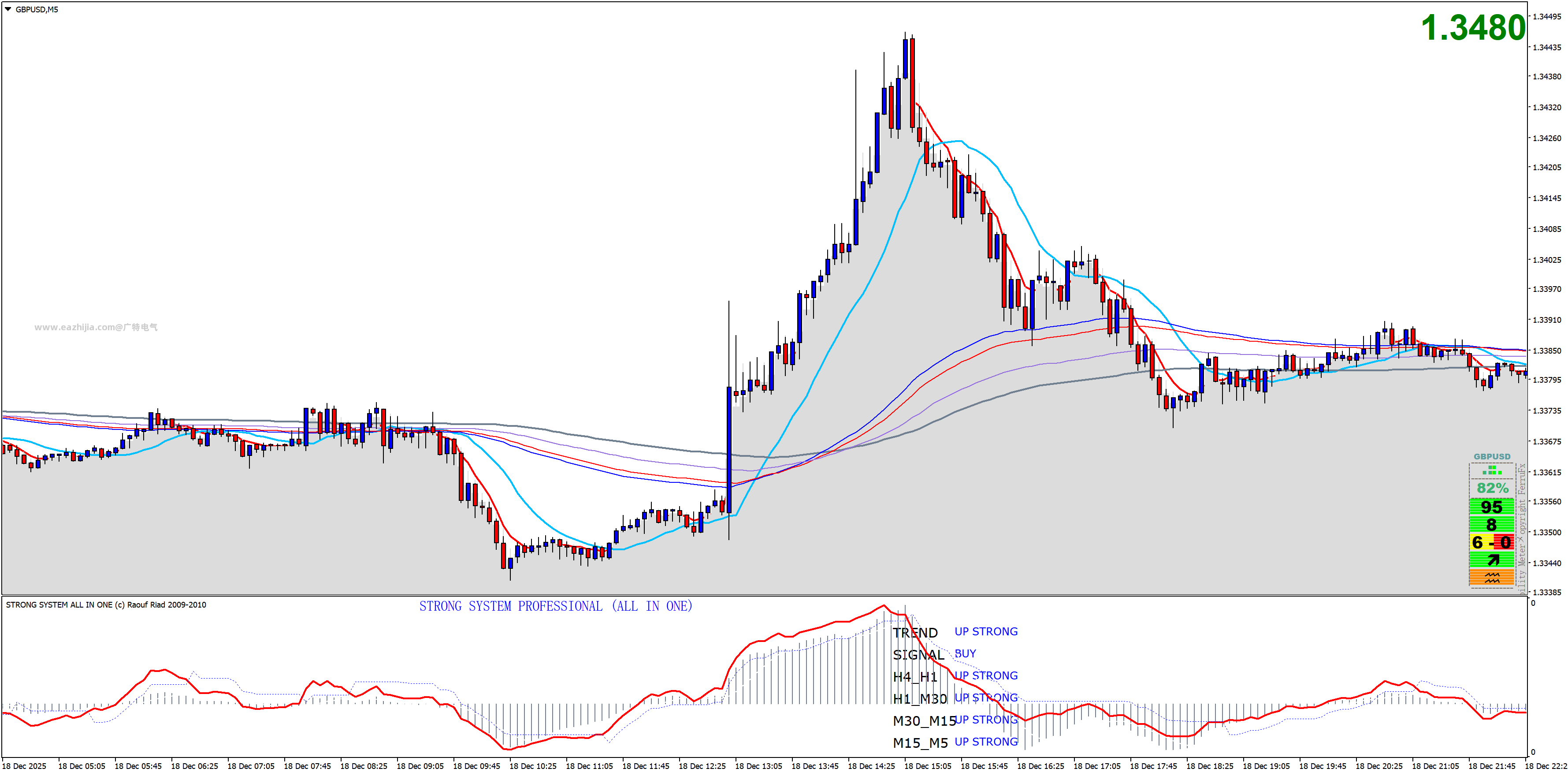Click the 1.34145 price scale label
This screenshot has height=776, width=1568.
click(1547, 198)
